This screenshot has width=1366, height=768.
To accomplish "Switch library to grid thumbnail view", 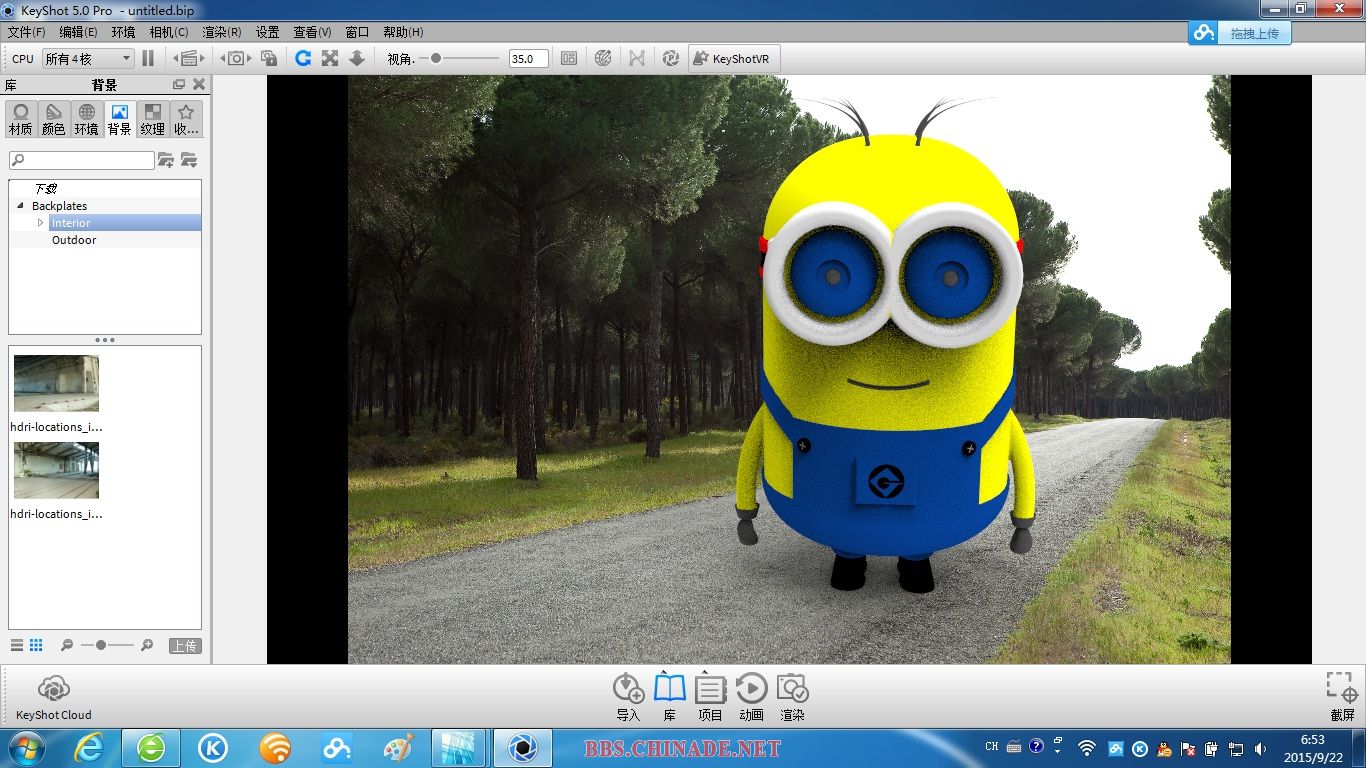I will [x=36, y=646].
